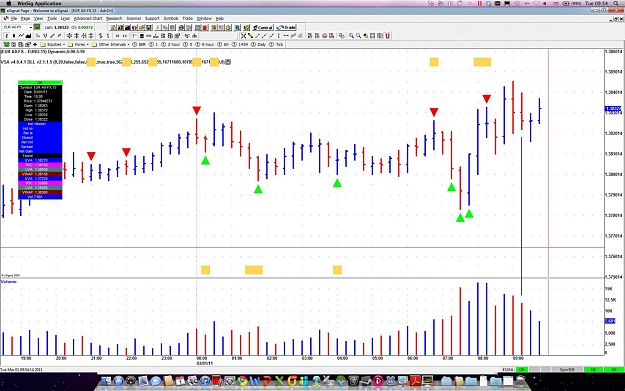Click the eraser line tool icon
This screenshot has width=625, height=391.
pyautogui.click(x=293, y=36)
